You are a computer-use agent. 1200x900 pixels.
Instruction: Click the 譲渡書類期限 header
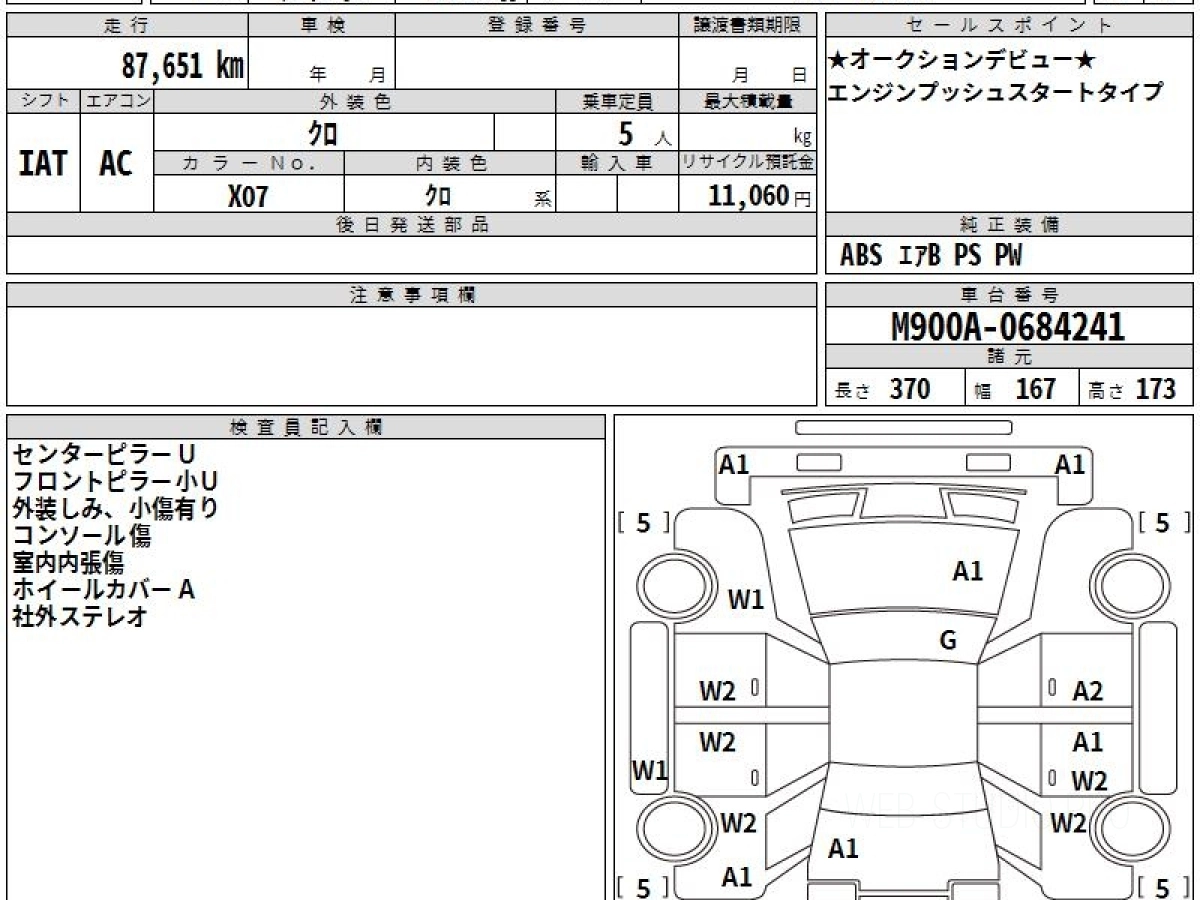coord(748,26)
